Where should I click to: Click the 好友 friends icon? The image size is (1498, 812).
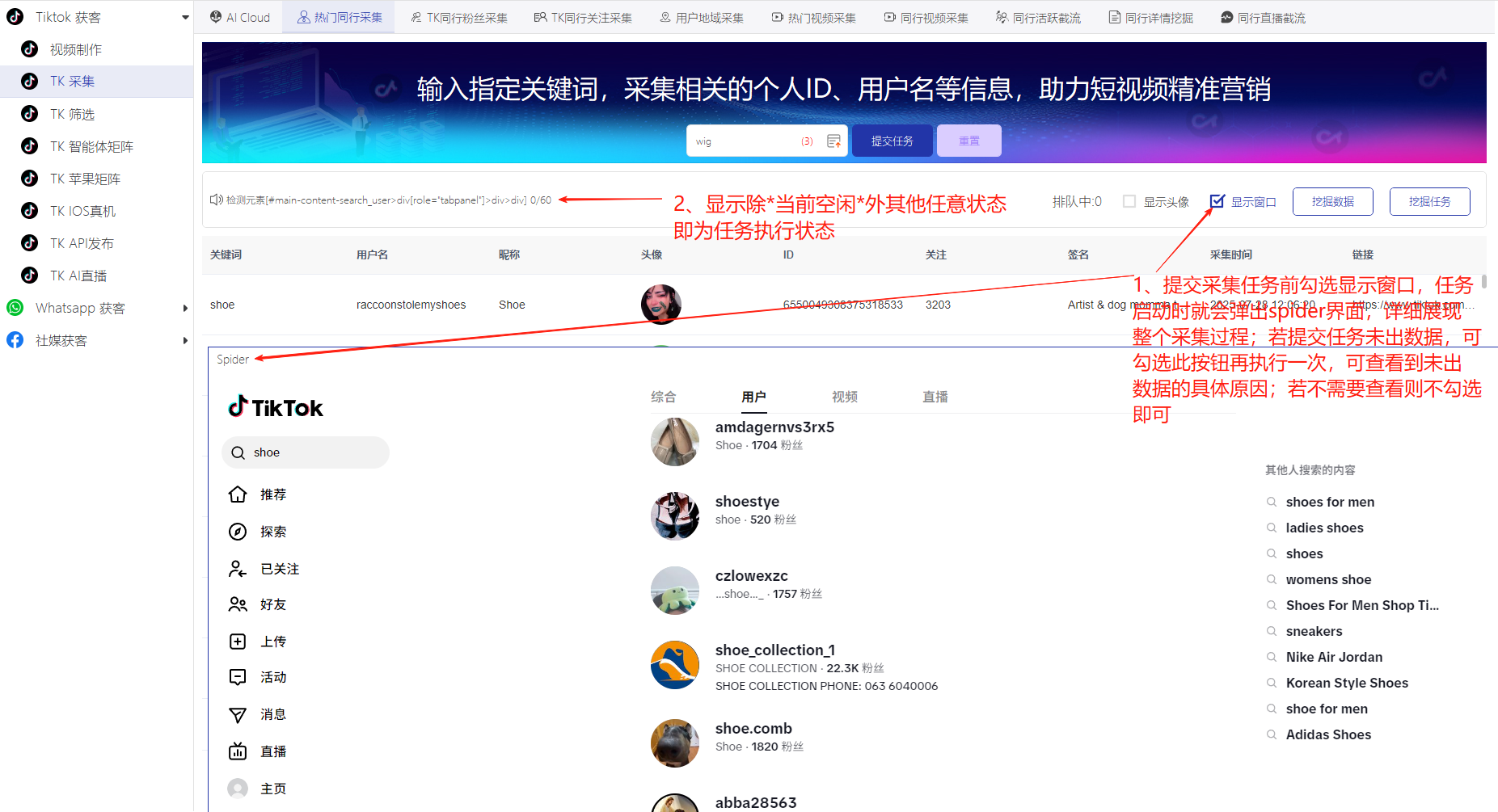[238, 604]
